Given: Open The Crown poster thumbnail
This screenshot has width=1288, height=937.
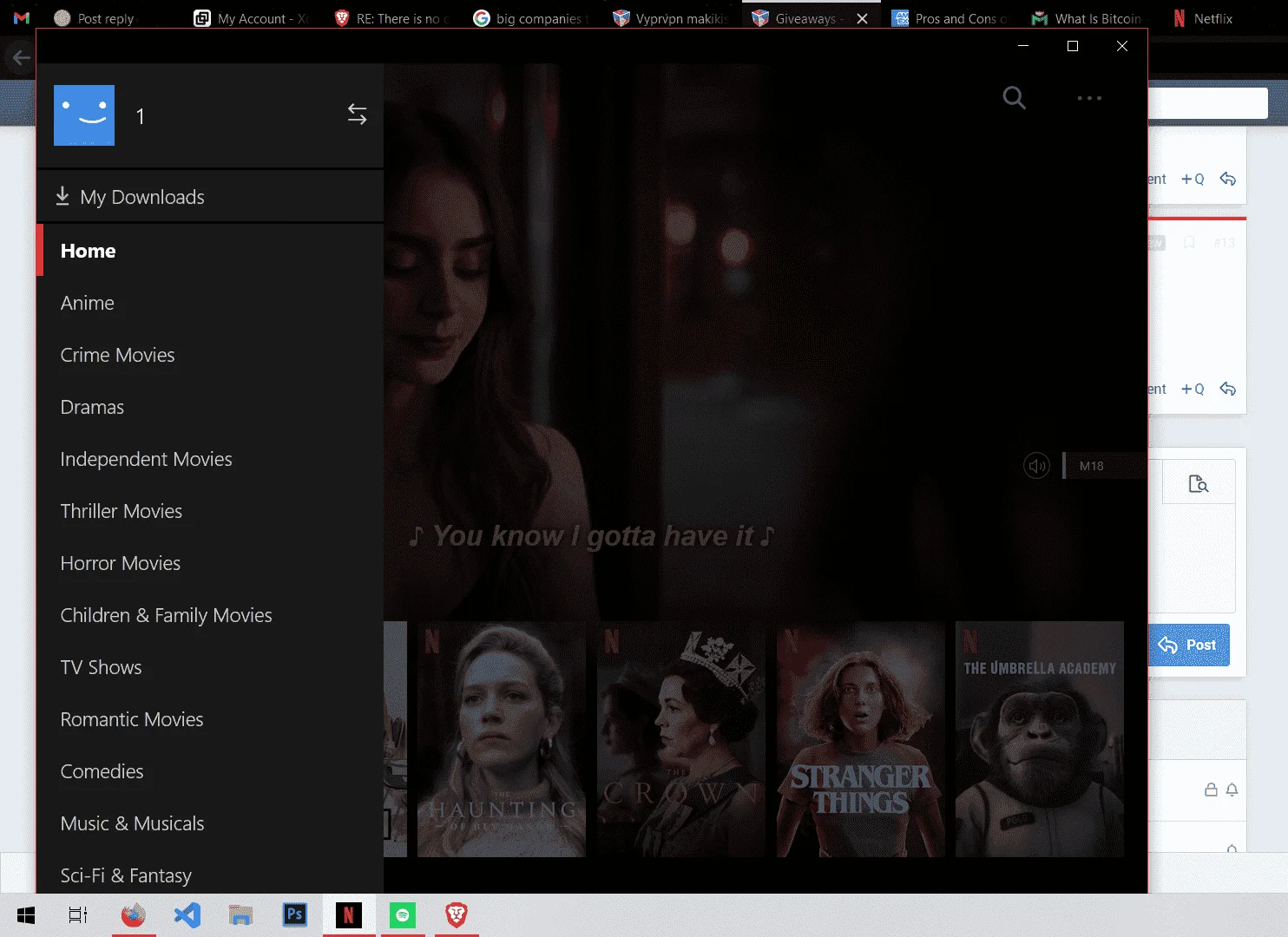Looking at the screenshot, I should tap(681, 739).
